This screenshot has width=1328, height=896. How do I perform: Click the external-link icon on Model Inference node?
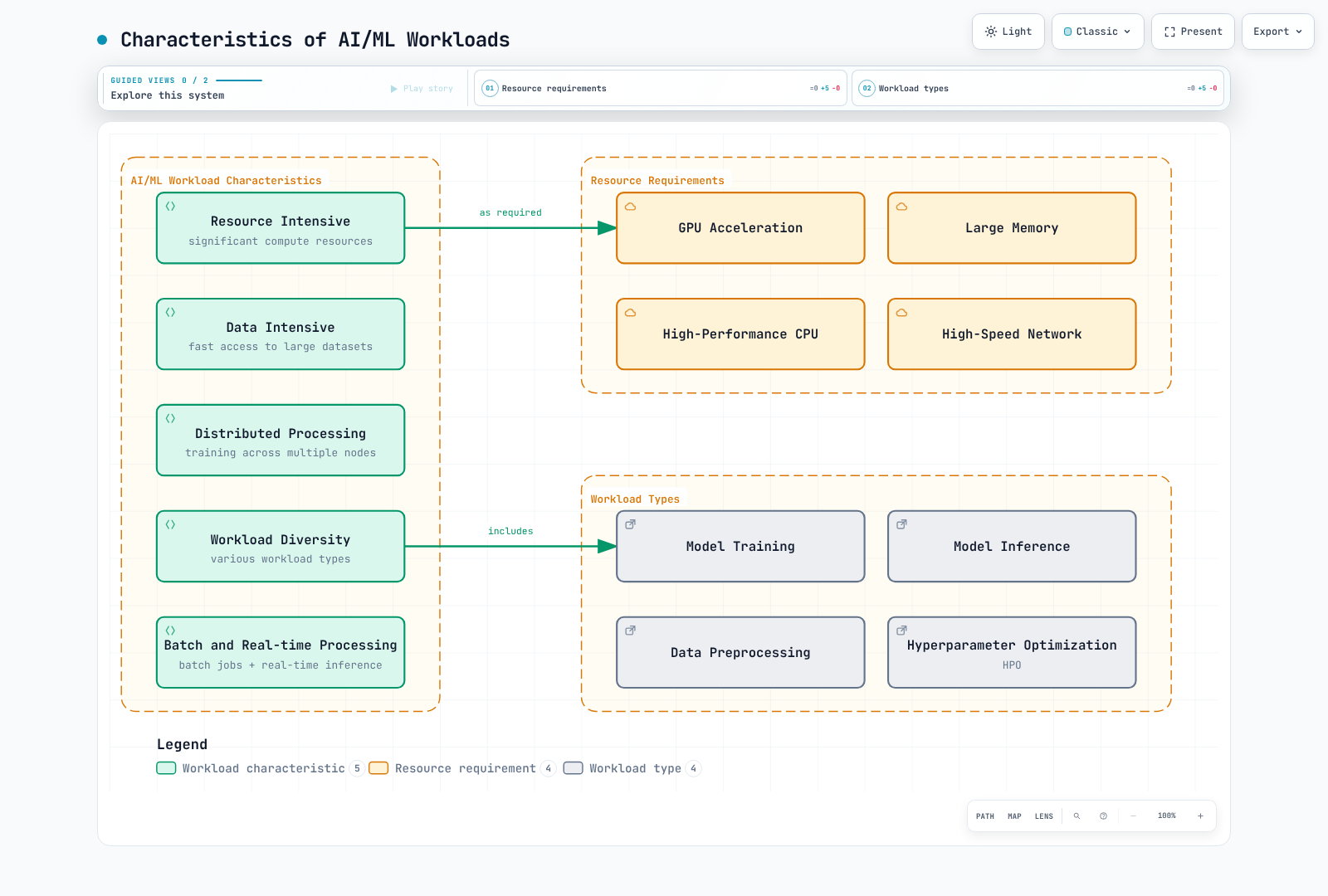pyautogui.click(x=901, y=524)
